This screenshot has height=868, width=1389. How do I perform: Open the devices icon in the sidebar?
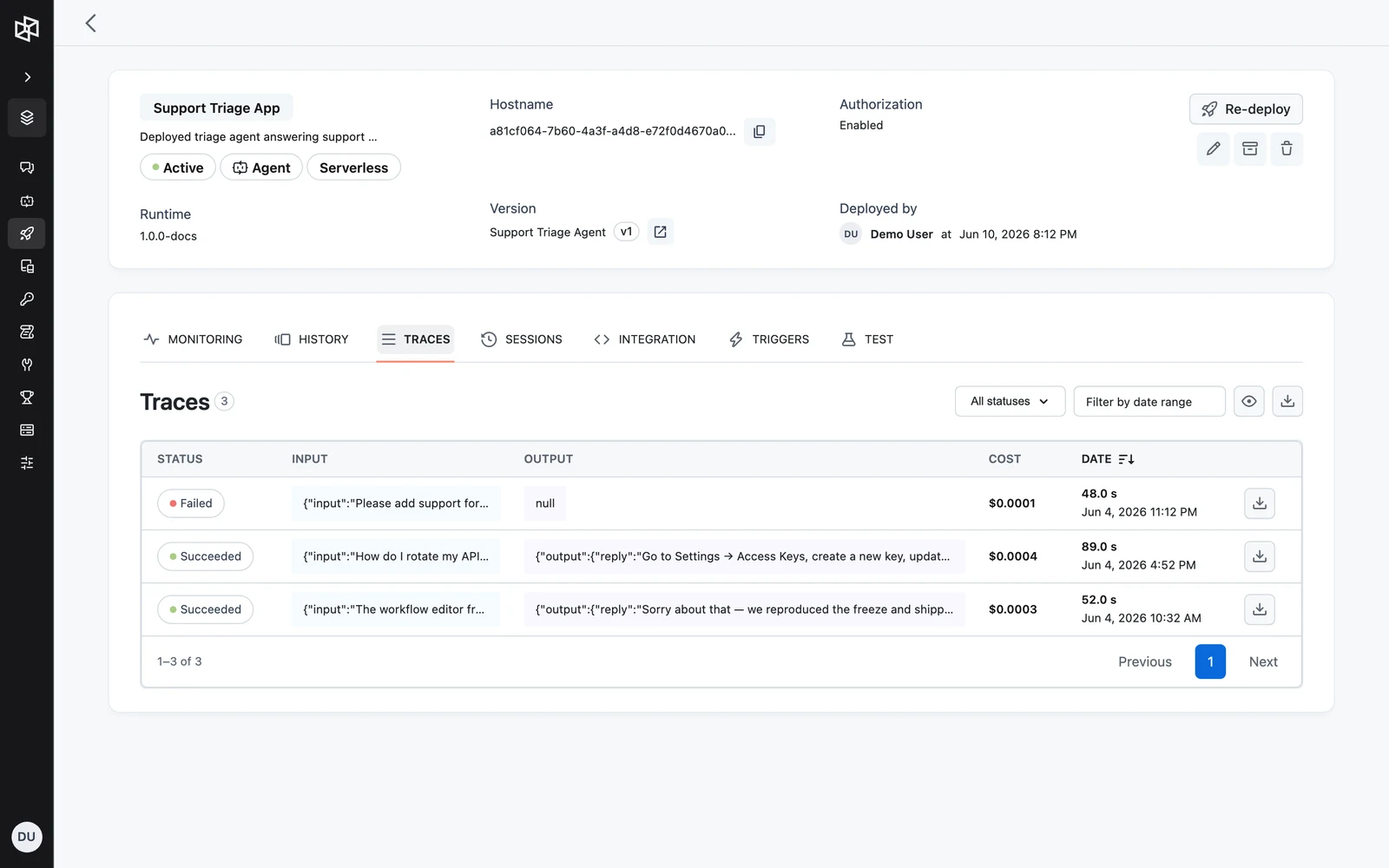coord(27,266)
